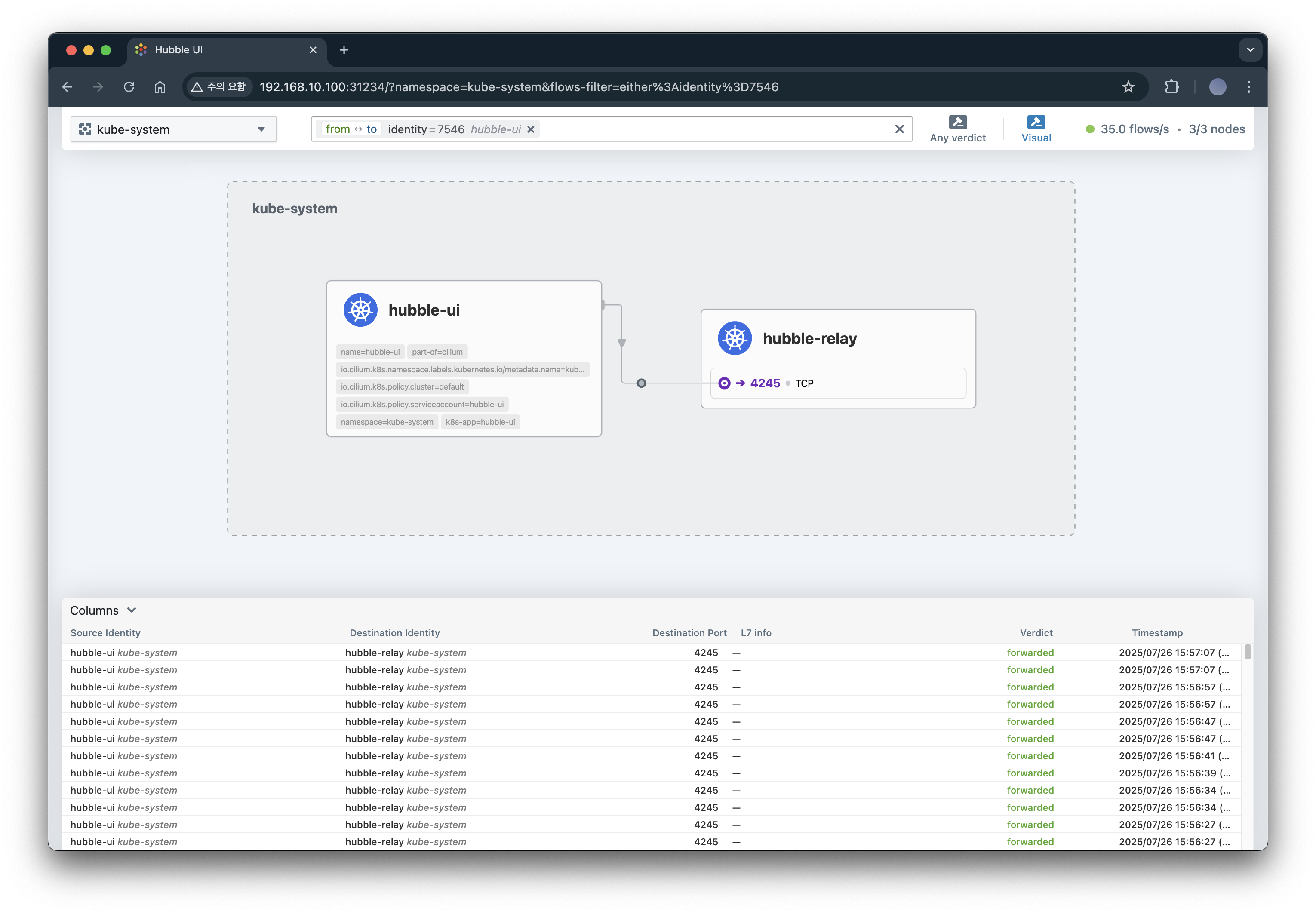This screenshot has height=914, width=1316.
Task: Open a new browser tab
Action: click(344, 50)
